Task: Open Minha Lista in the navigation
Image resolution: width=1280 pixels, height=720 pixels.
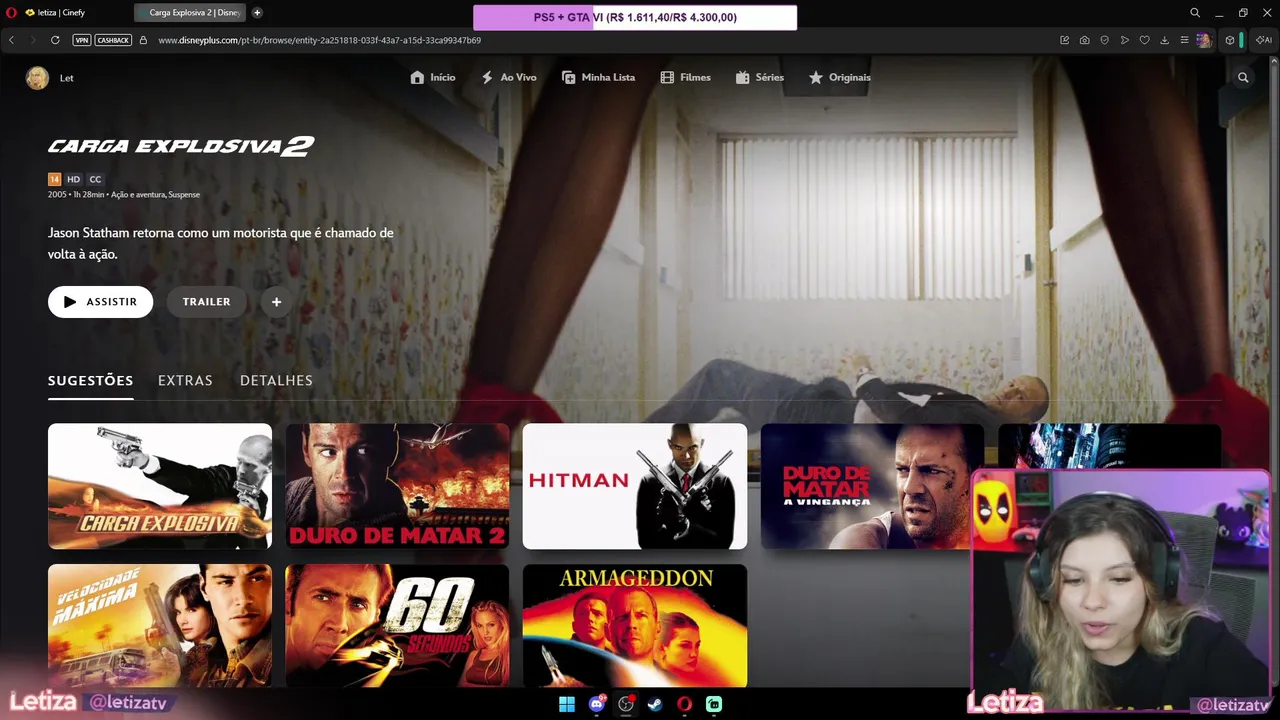Action: pyautogui.click(x=598, y=77)
